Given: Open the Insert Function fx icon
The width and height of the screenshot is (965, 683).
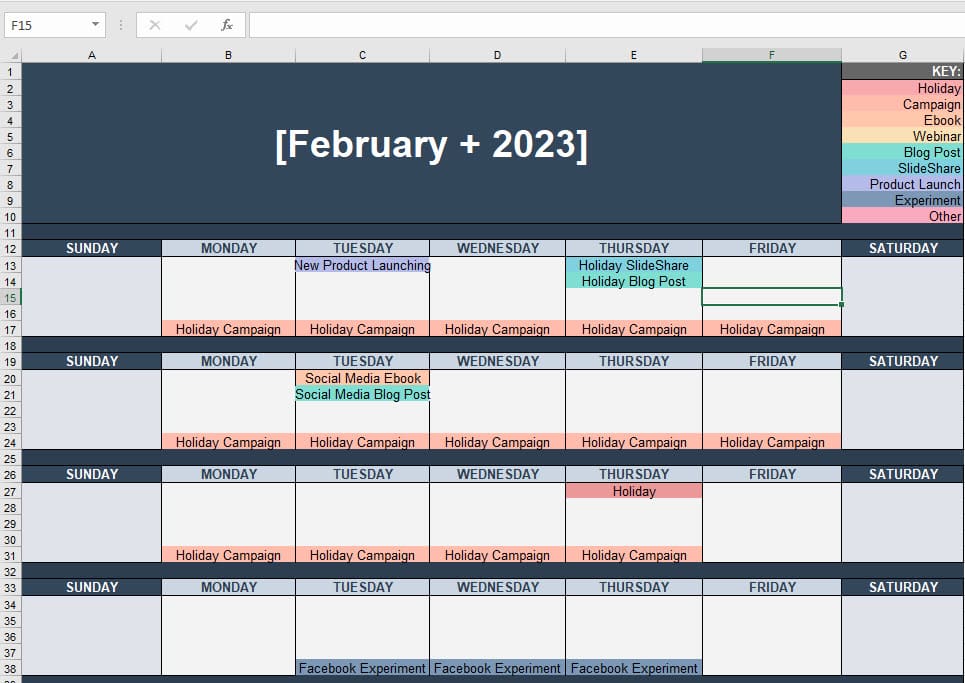Looking at the screenshot, I should tap(226, 25).
